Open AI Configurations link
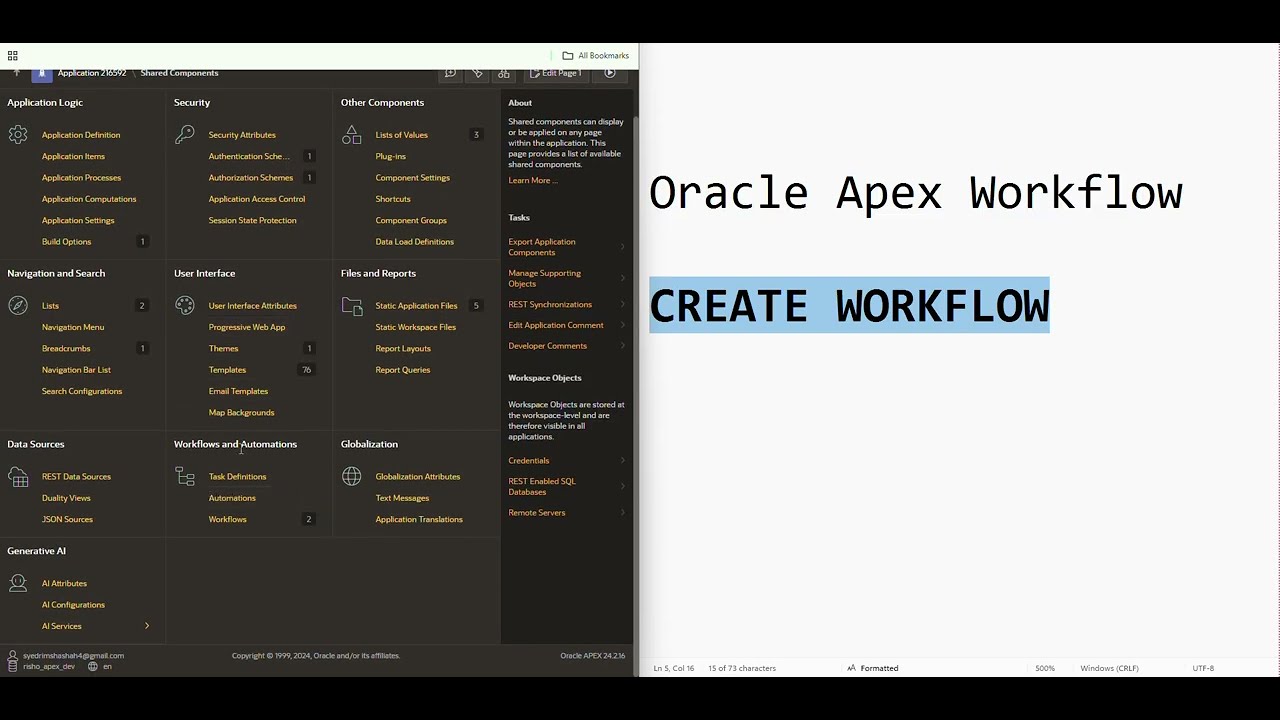 coord(73,605)
